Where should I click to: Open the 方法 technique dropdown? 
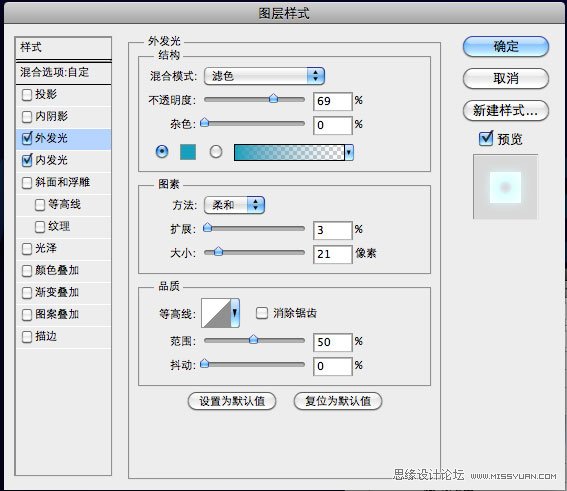click(234, 205)
